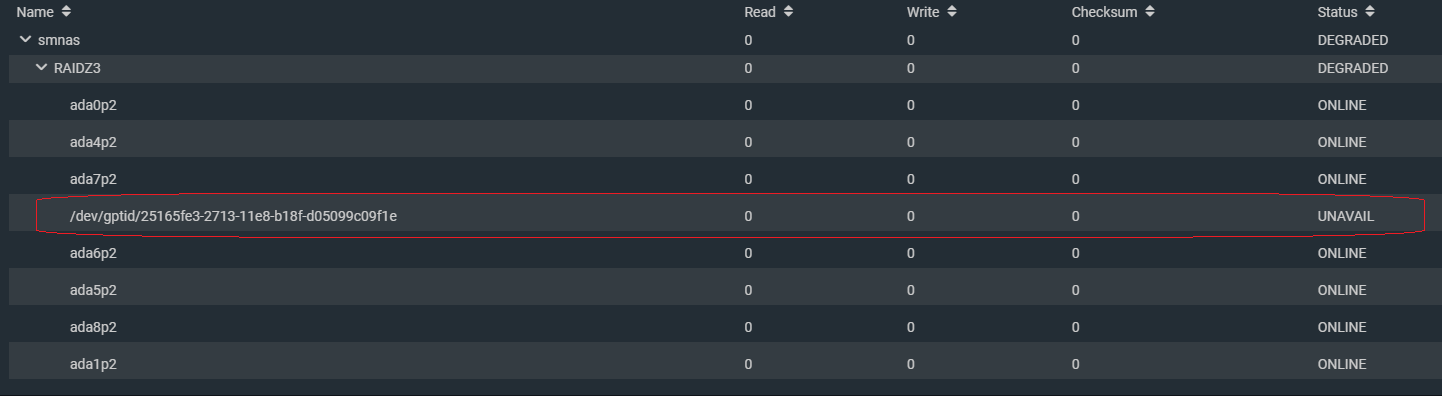
Task: Click the Checksum column sort arrows
Action: (1150, 12)
